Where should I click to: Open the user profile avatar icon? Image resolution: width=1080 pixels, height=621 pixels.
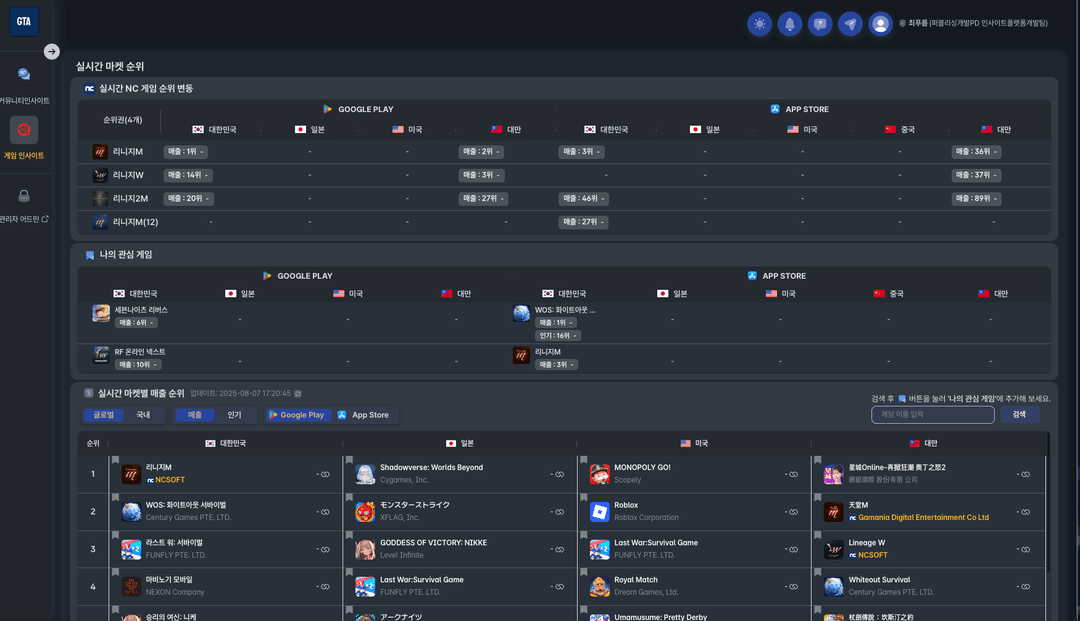(880, 24)
